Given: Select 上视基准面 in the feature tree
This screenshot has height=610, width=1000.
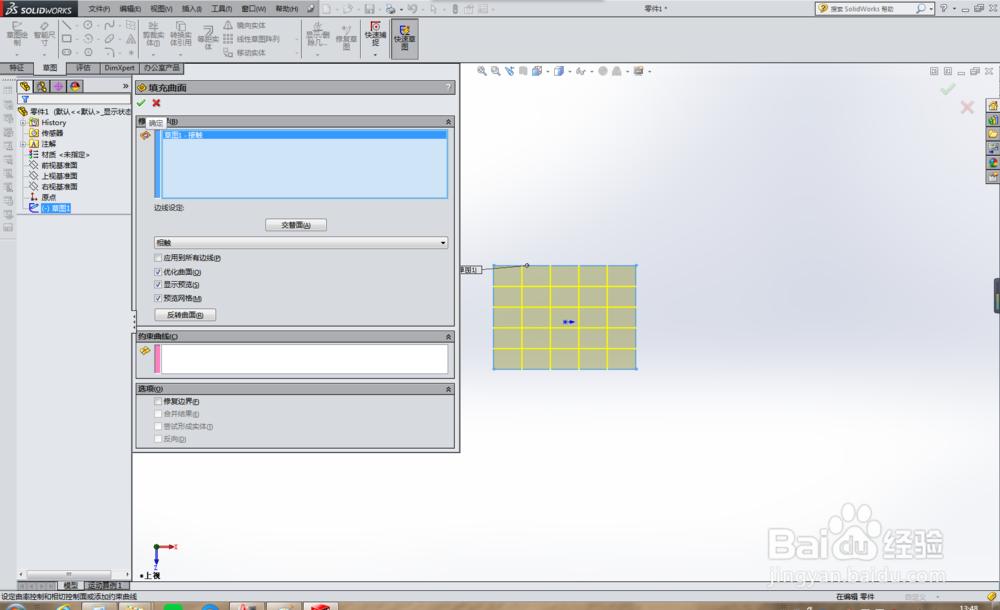Looking at the screenshot, I should 59,176.
